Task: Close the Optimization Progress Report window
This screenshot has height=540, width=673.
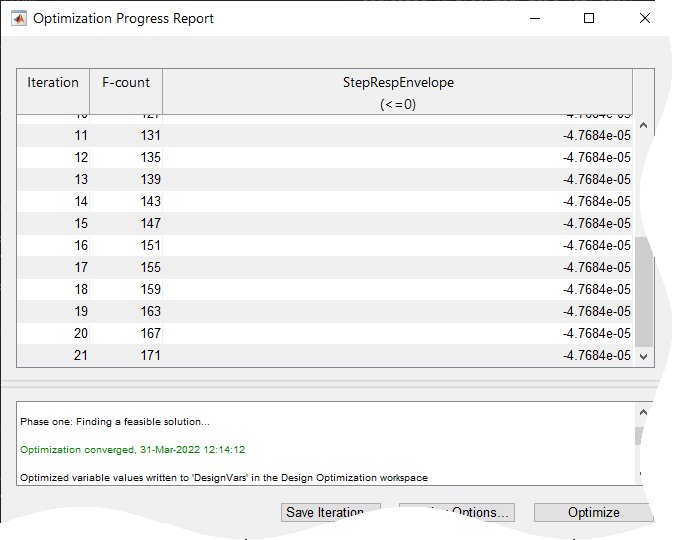Action: [645, 18]
